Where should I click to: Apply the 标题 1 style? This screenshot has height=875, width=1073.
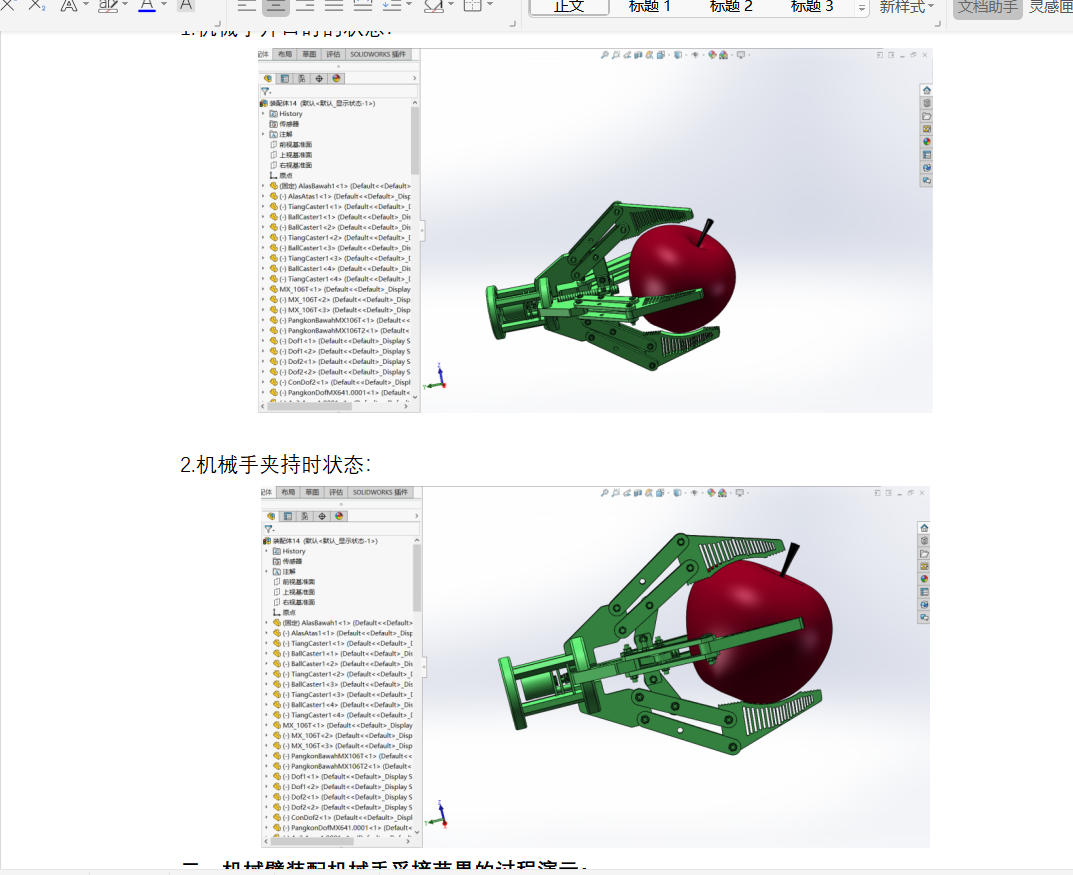point(649,7)
